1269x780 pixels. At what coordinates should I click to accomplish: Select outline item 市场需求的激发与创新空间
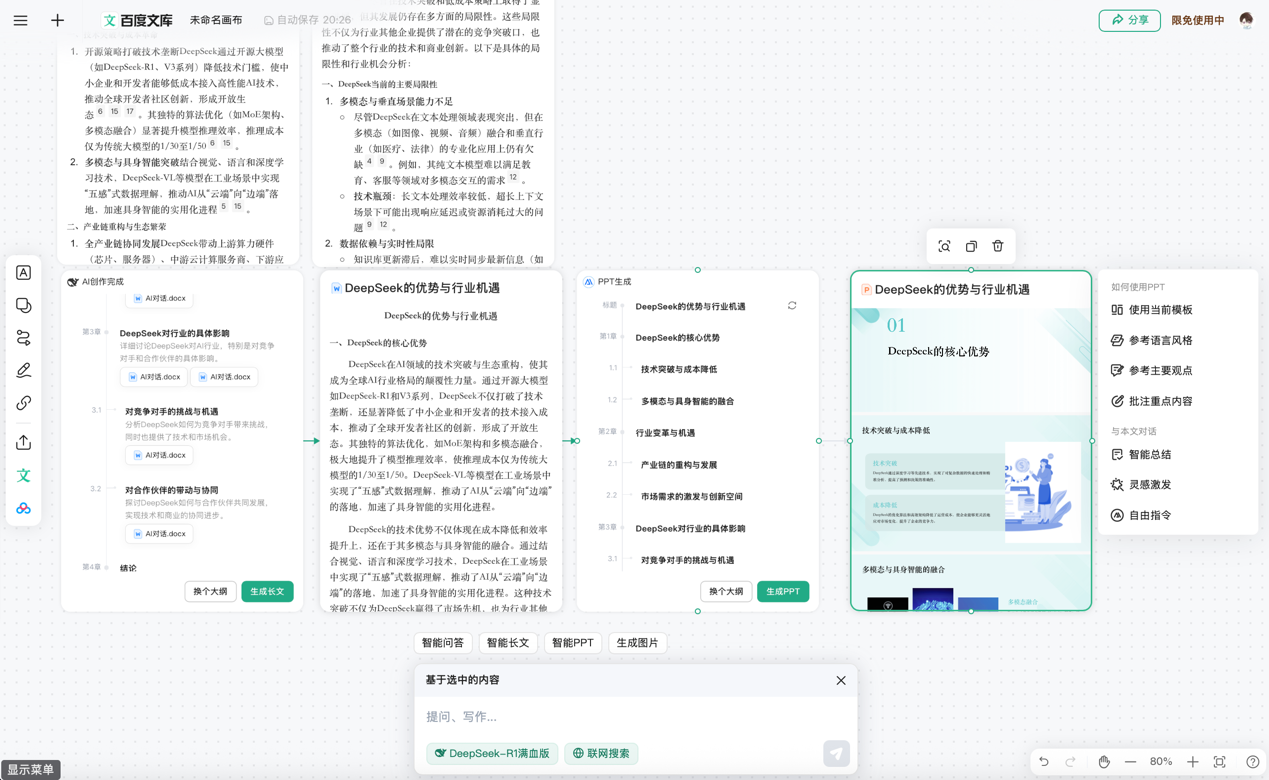tap(691, 496)
